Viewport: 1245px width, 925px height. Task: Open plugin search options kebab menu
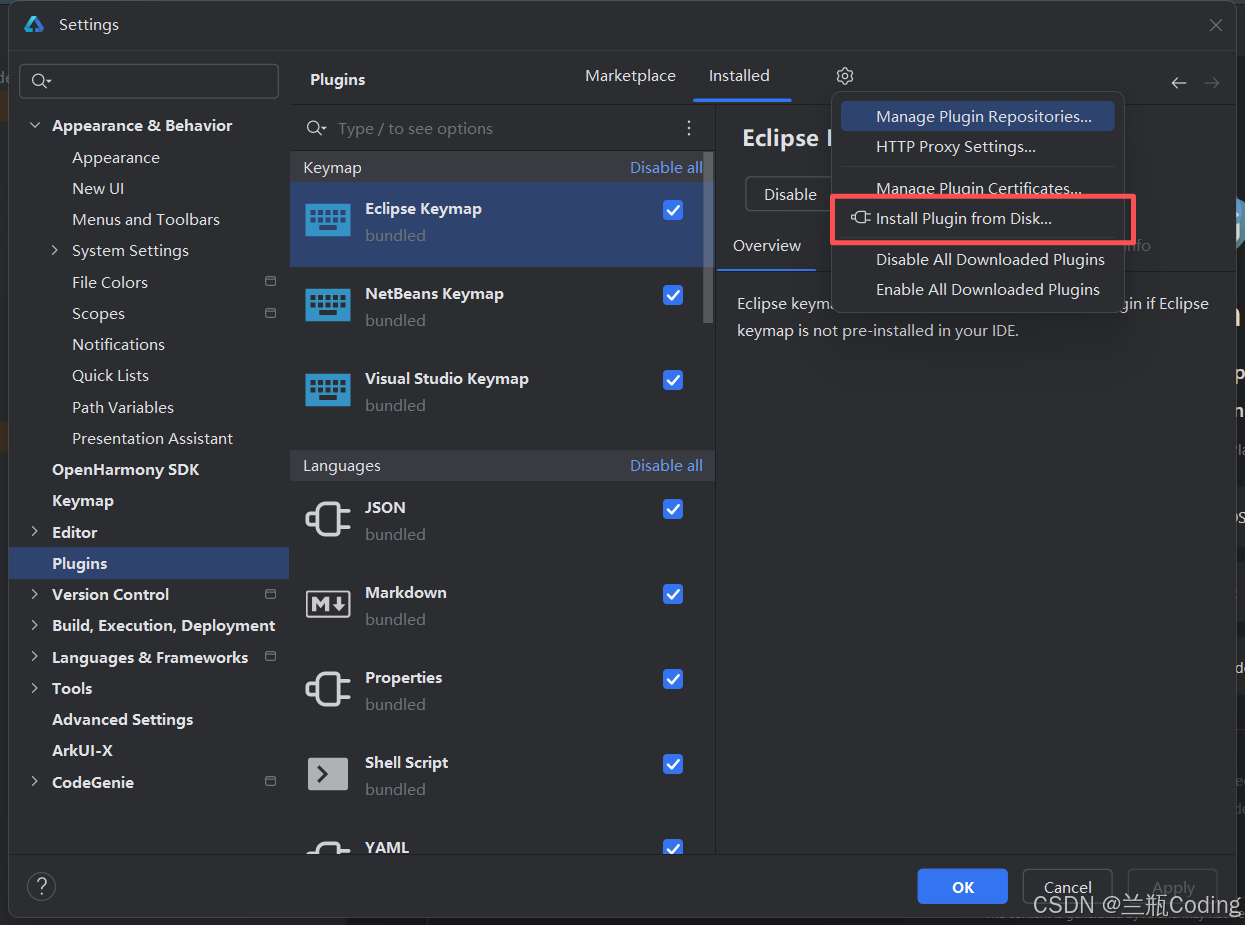coord(689,128)
